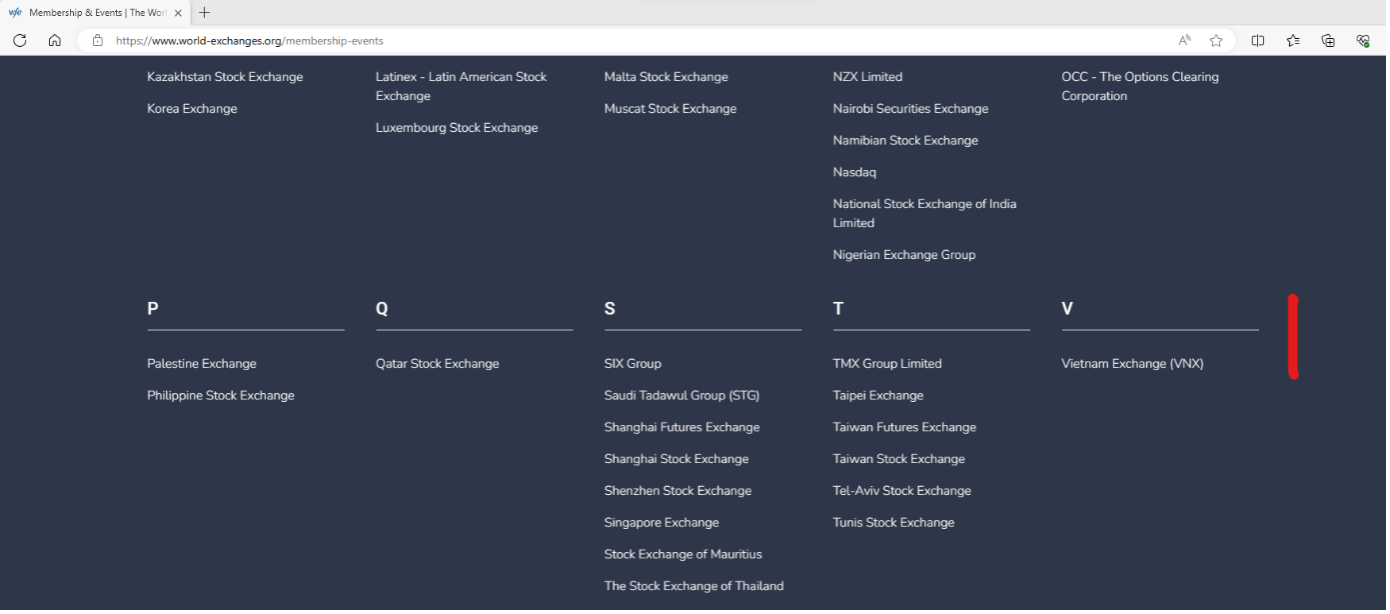Open Shenzhen Stock Exchange link
This screenshot has height=614, width=1390.
tap(678, 492)
